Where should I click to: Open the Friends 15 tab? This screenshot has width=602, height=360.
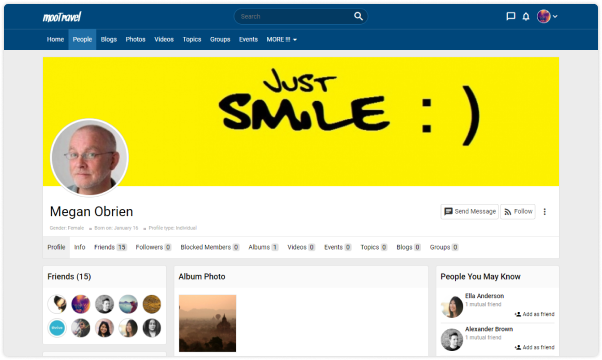(x=110, y=247)
